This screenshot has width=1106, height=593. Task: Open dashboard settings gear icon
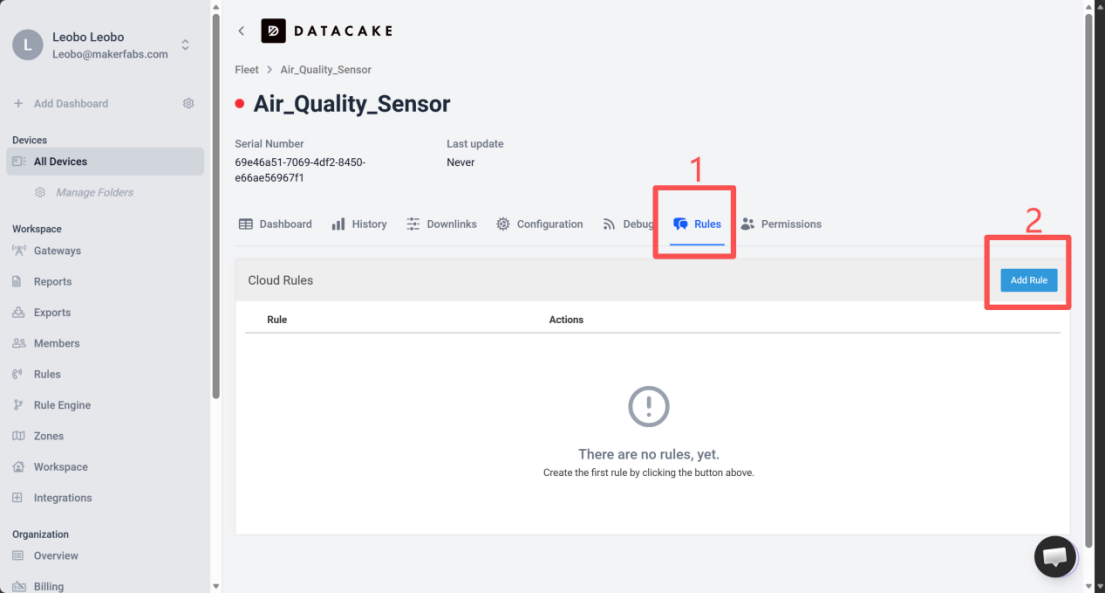pos(188,104)
